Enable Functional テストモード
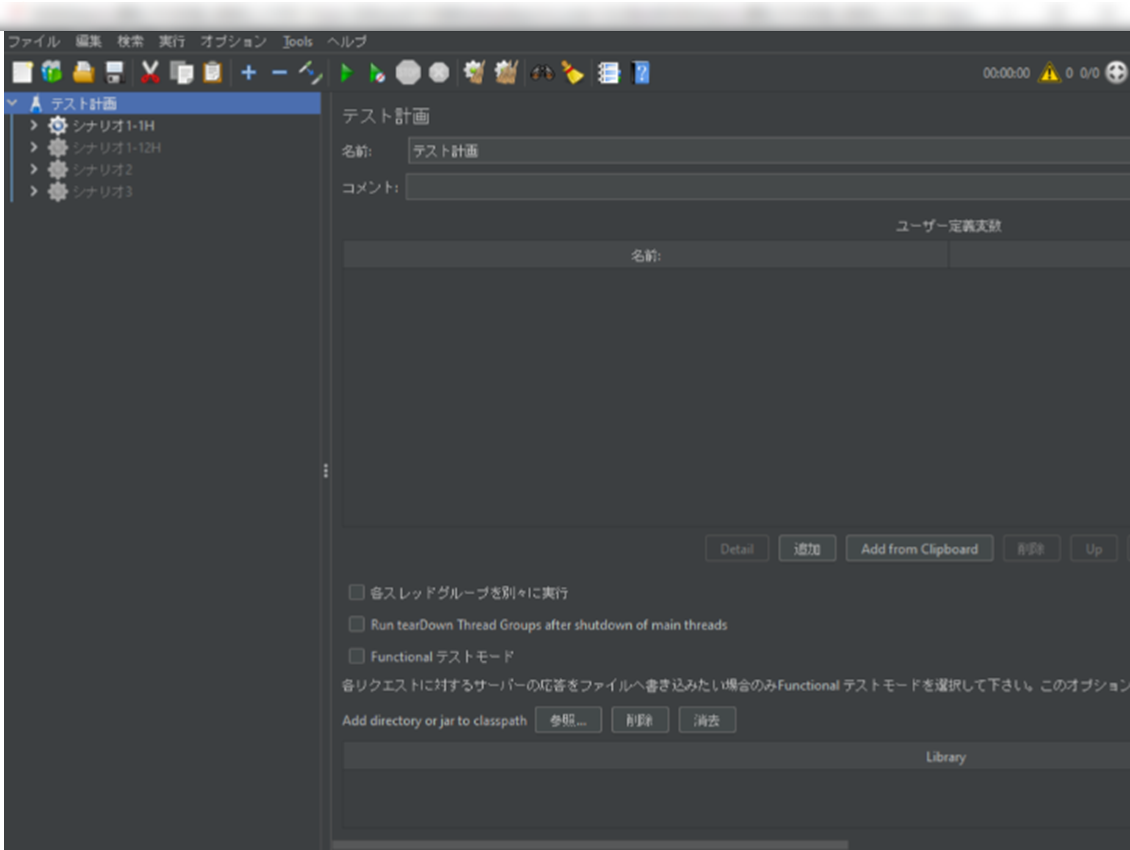 pos(356,656)
